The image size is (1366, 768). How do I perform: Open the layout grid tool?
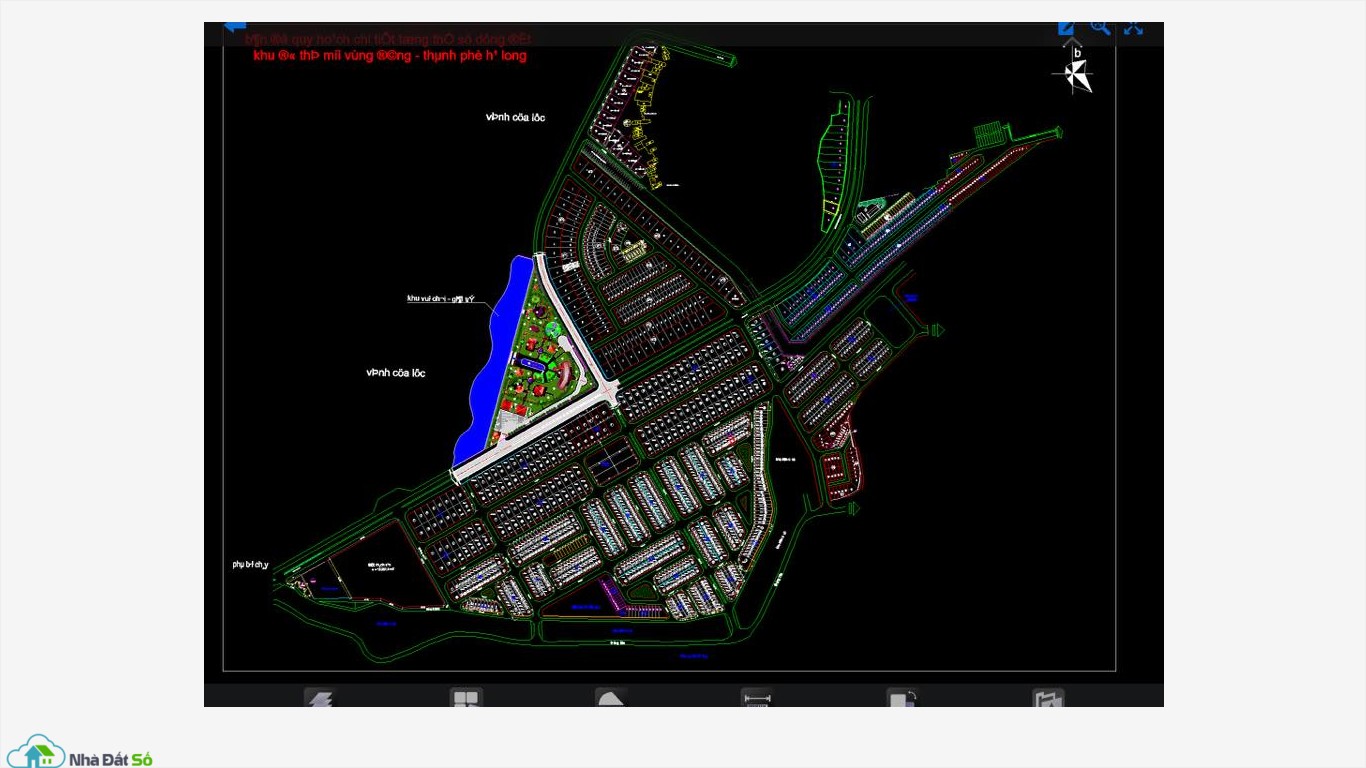pyautogui.click(x=466, y=698)
